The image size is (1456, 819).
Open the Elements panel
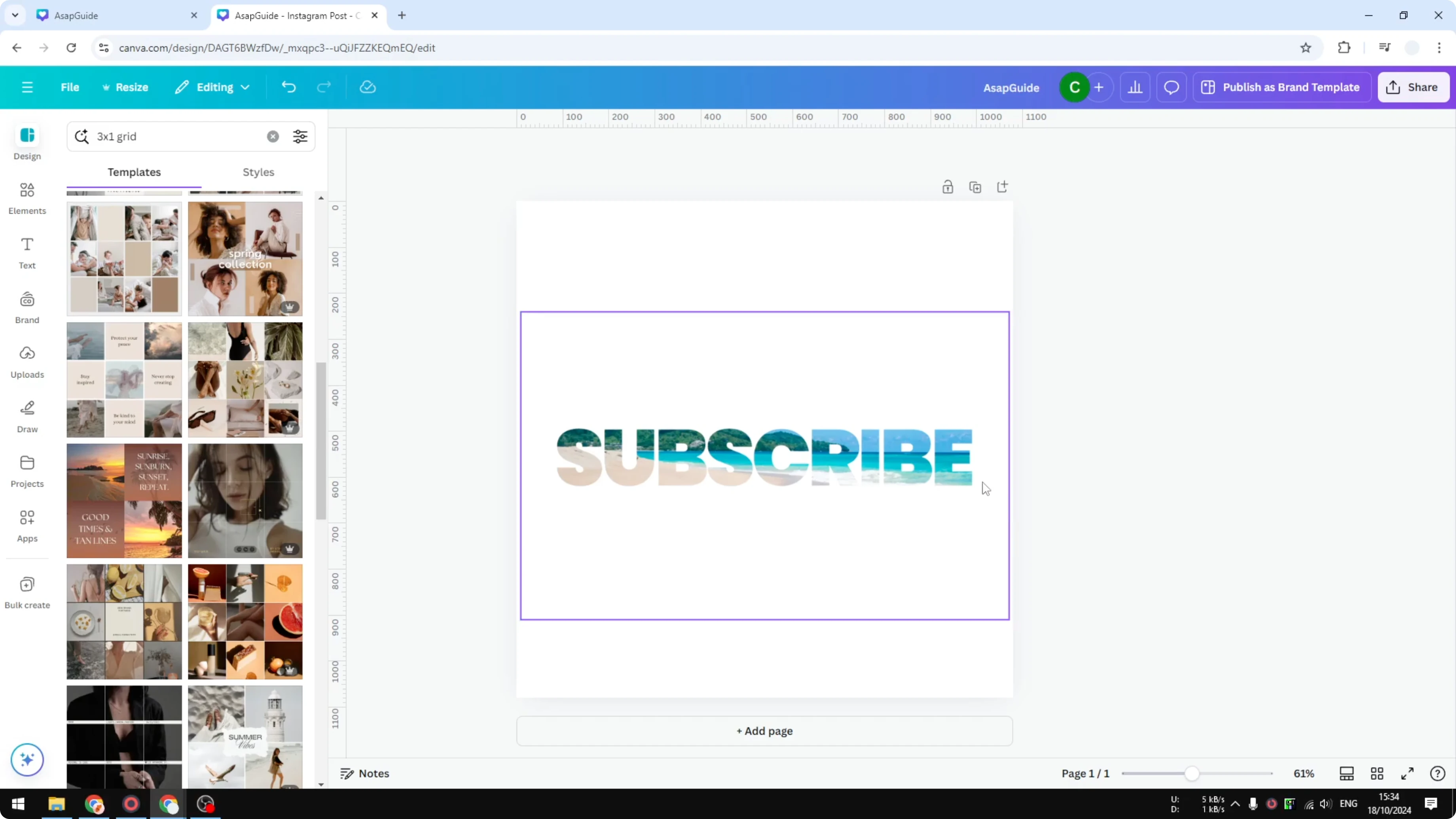pos(27,198)
